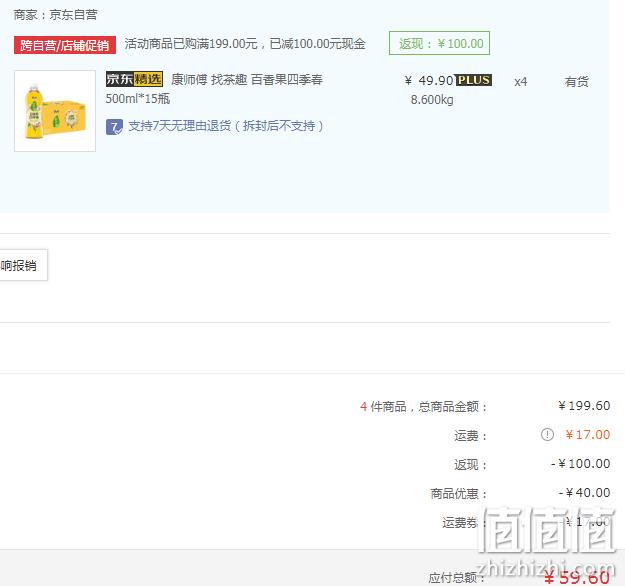Click the 7-day return policy icon
Screen dimensions: 625x586
pos(114,127)
